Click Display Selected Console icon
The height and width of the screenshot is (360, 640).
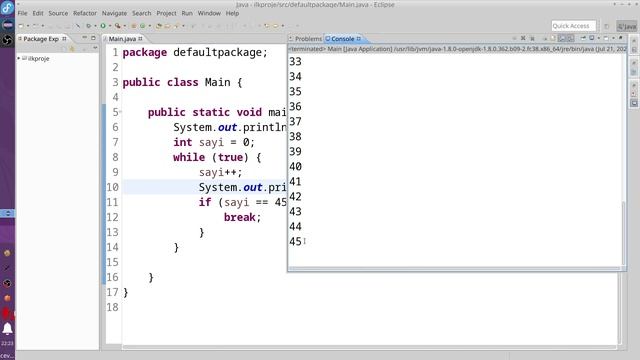(x=591, y=38)
